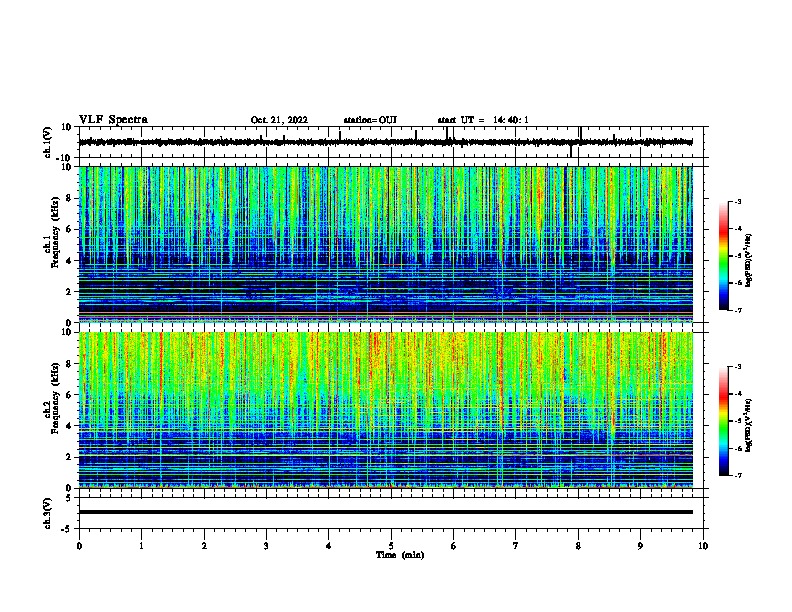This screenshot has height=612, width=792.
Task: Click the "Time (min)" axis label
Action: 400,555
